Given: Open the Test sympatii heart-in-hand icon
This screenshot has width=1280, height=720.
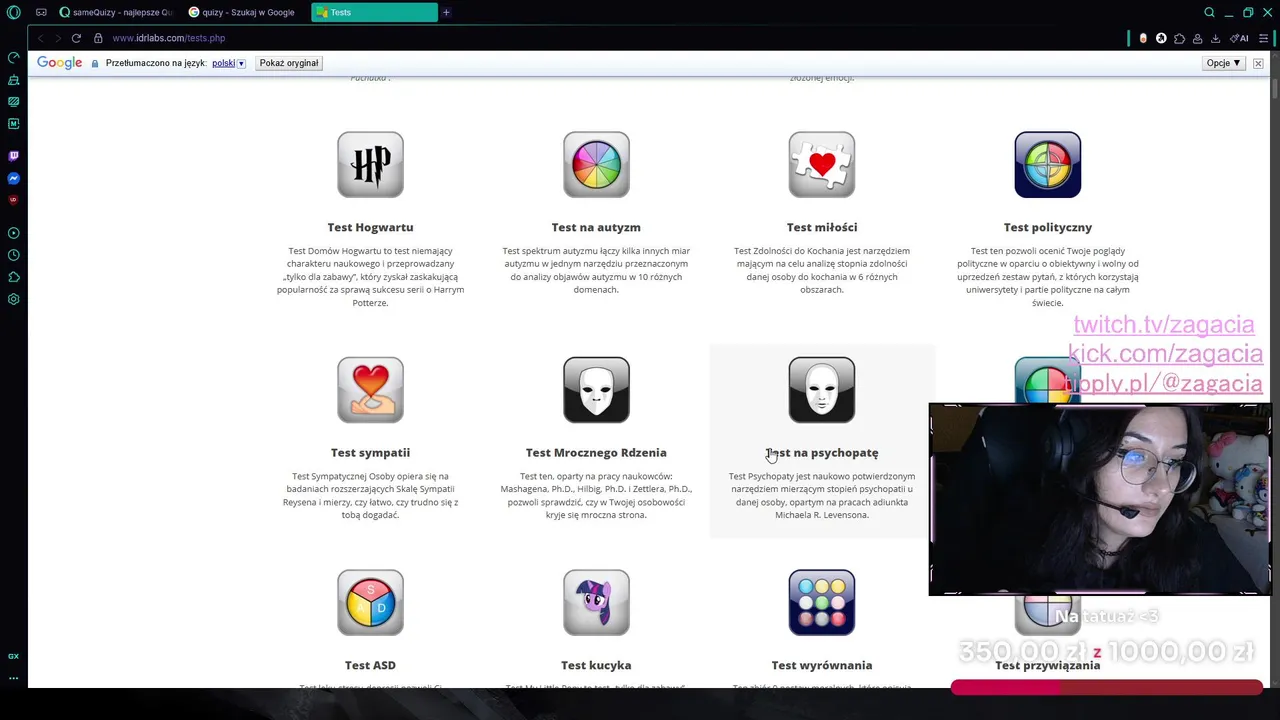Looking at the screenshot, I should (370, 390).
